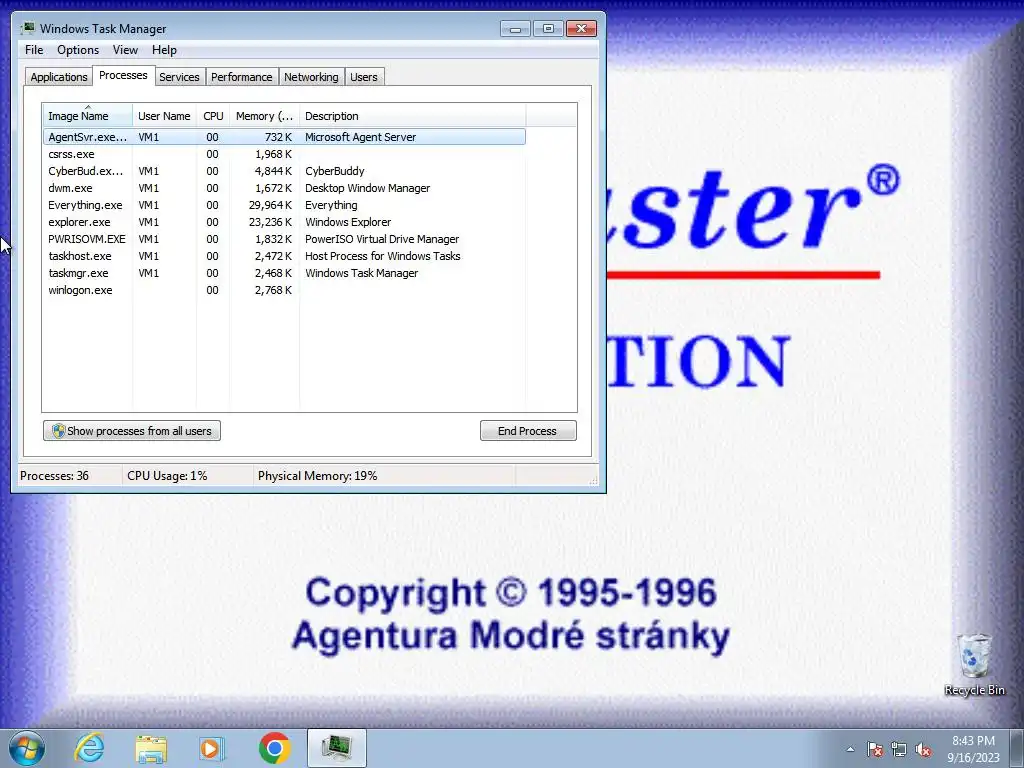Image resolution: width=1024 pixels, height=768 pixels.
Task: Click the muted volume tray icon
Action: click(923, 750)
